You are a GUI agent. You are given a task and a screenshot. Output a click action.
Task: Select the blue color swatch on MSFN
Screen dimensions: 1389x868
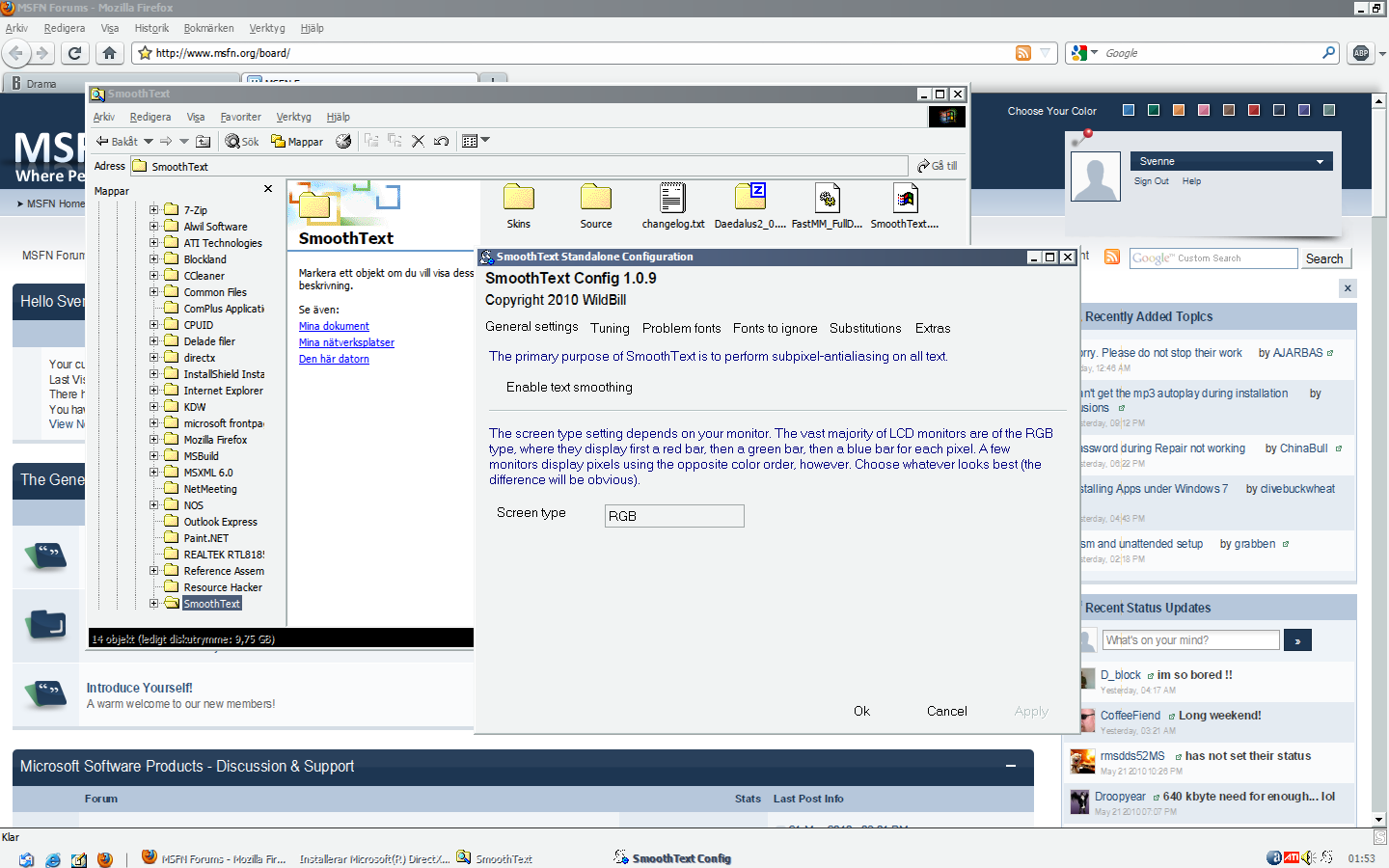pos(1129,110)
